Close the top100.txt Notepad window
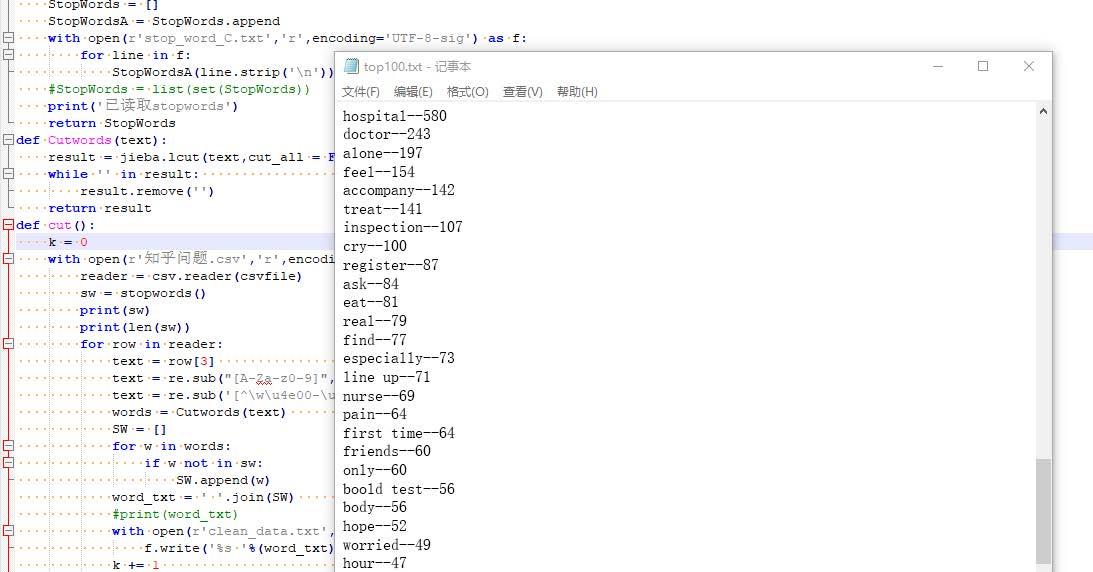Viewport: 1093px width, 572px height. tap(1028, 66)
